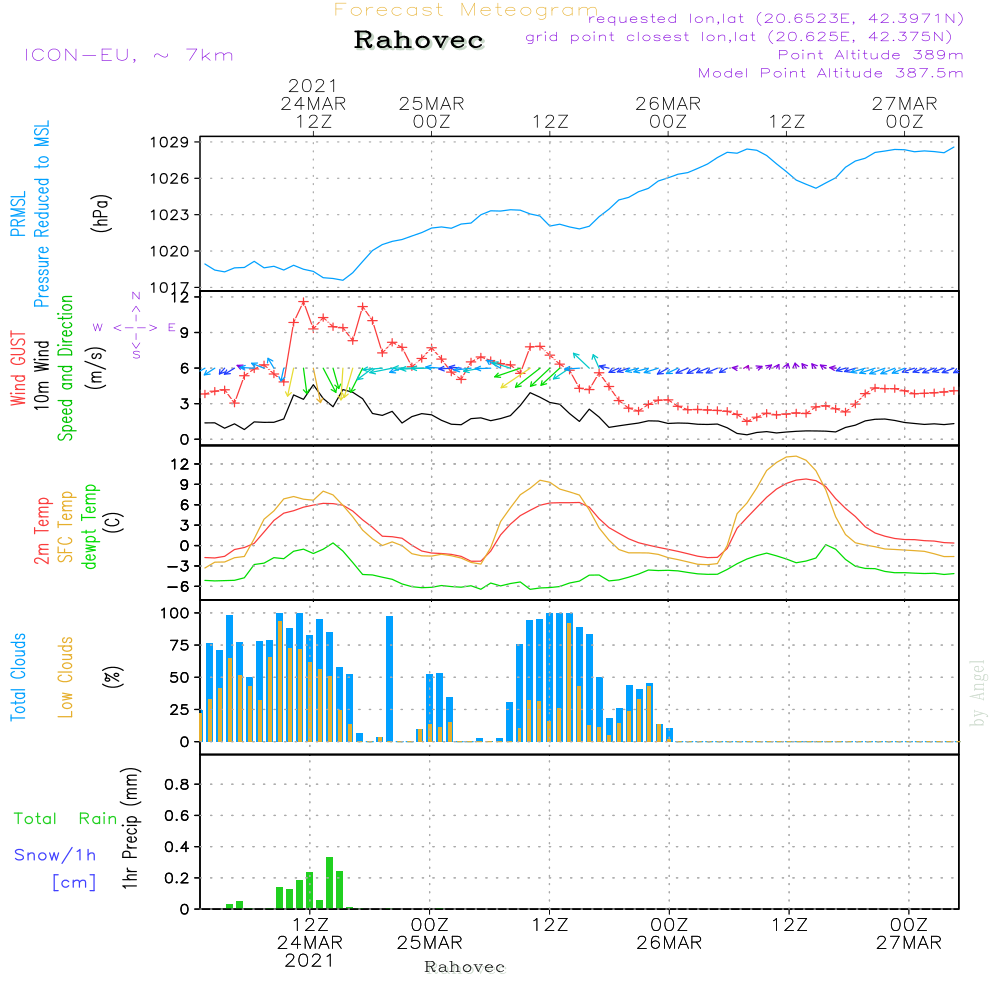The width and height of the screenshot is (1000, 1000).
Task: Click the 100 tick on cloud axis
Action: [175, 613]
